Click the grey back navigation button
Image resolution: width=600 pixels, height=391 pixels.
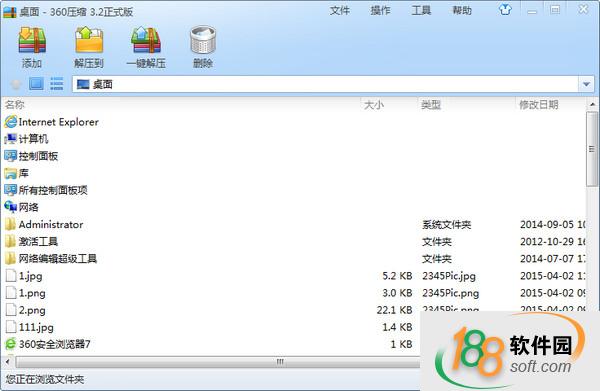pos(16,84)
